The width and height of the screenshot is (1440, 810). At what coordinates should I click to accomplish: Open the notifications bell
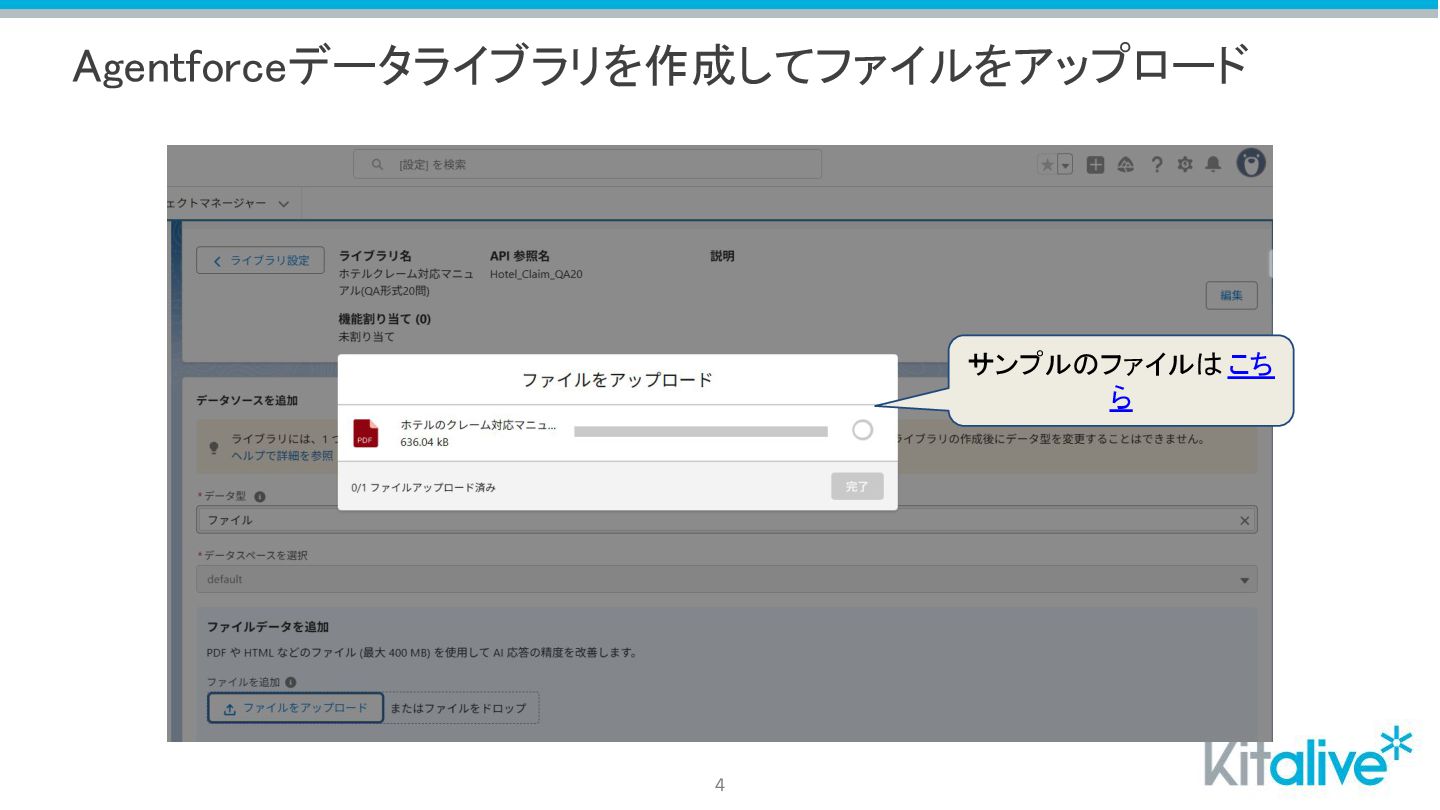pos(1213,164)
